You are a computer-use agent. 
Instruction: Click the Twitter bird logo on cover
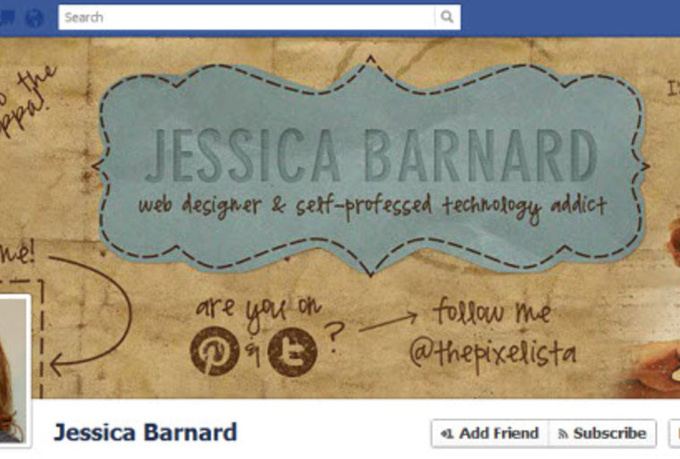(x=292, y=351)
